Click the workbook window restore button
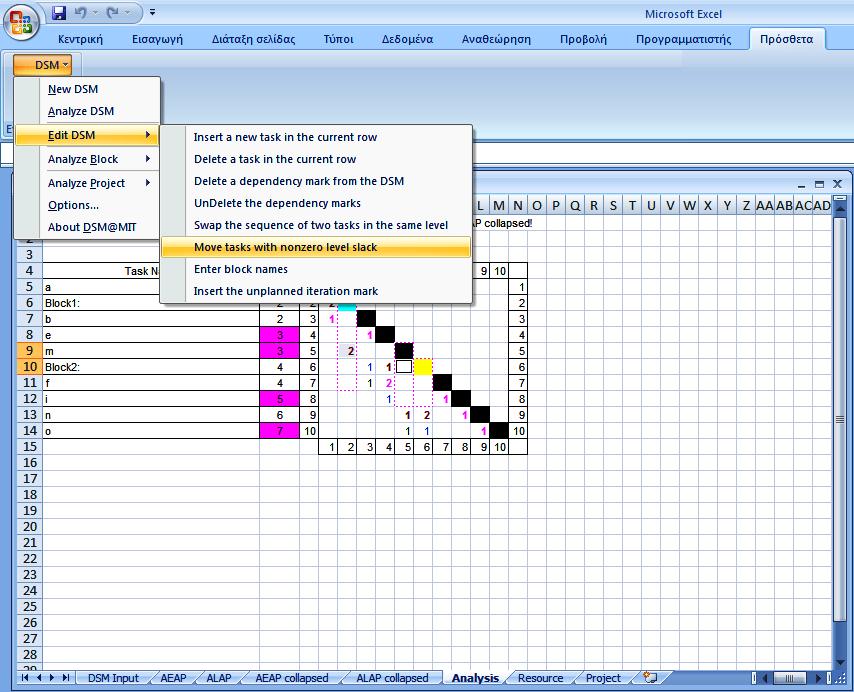Image resolution: width=854 pixels, height=692 pixels. click(819, 185)
